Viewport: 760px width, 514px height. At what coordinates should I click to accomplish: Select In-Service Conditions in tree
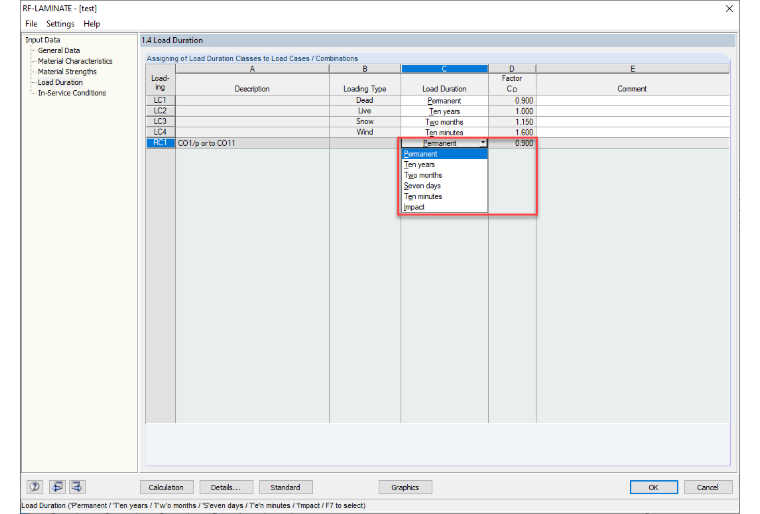point(72,93)
